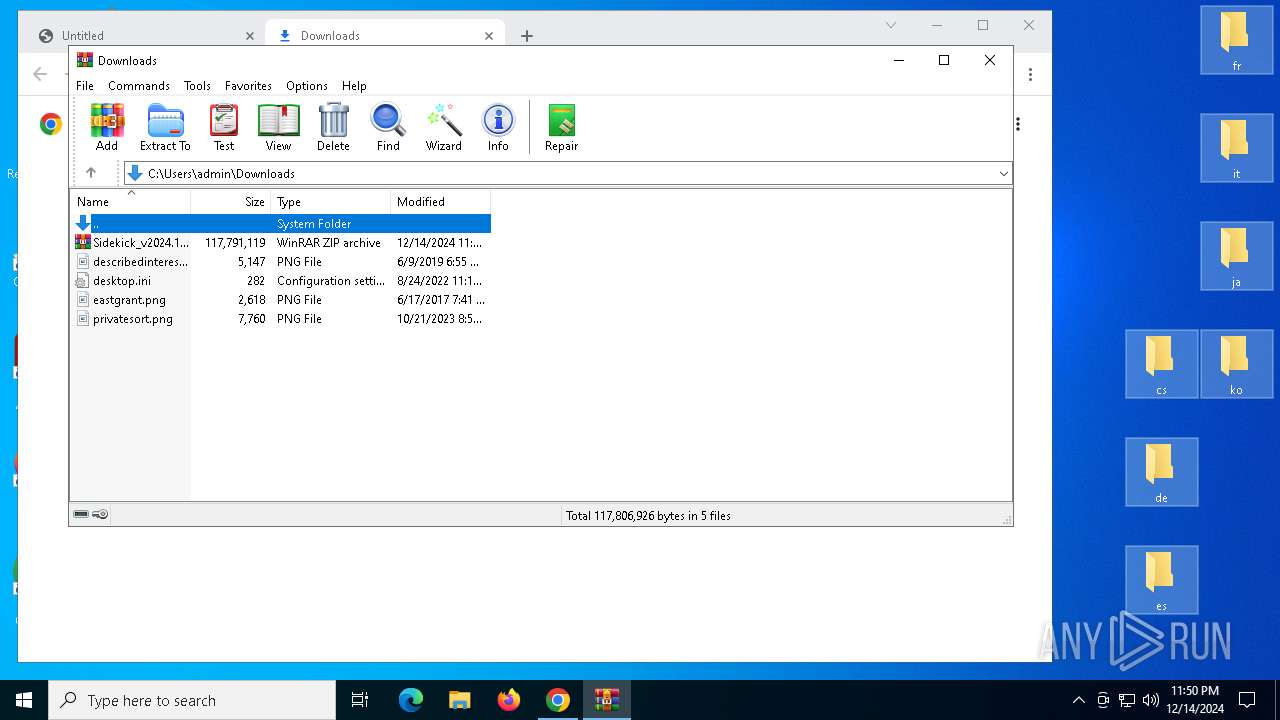
Task: Open the Tools menu
Action: (x=197, y=86)
